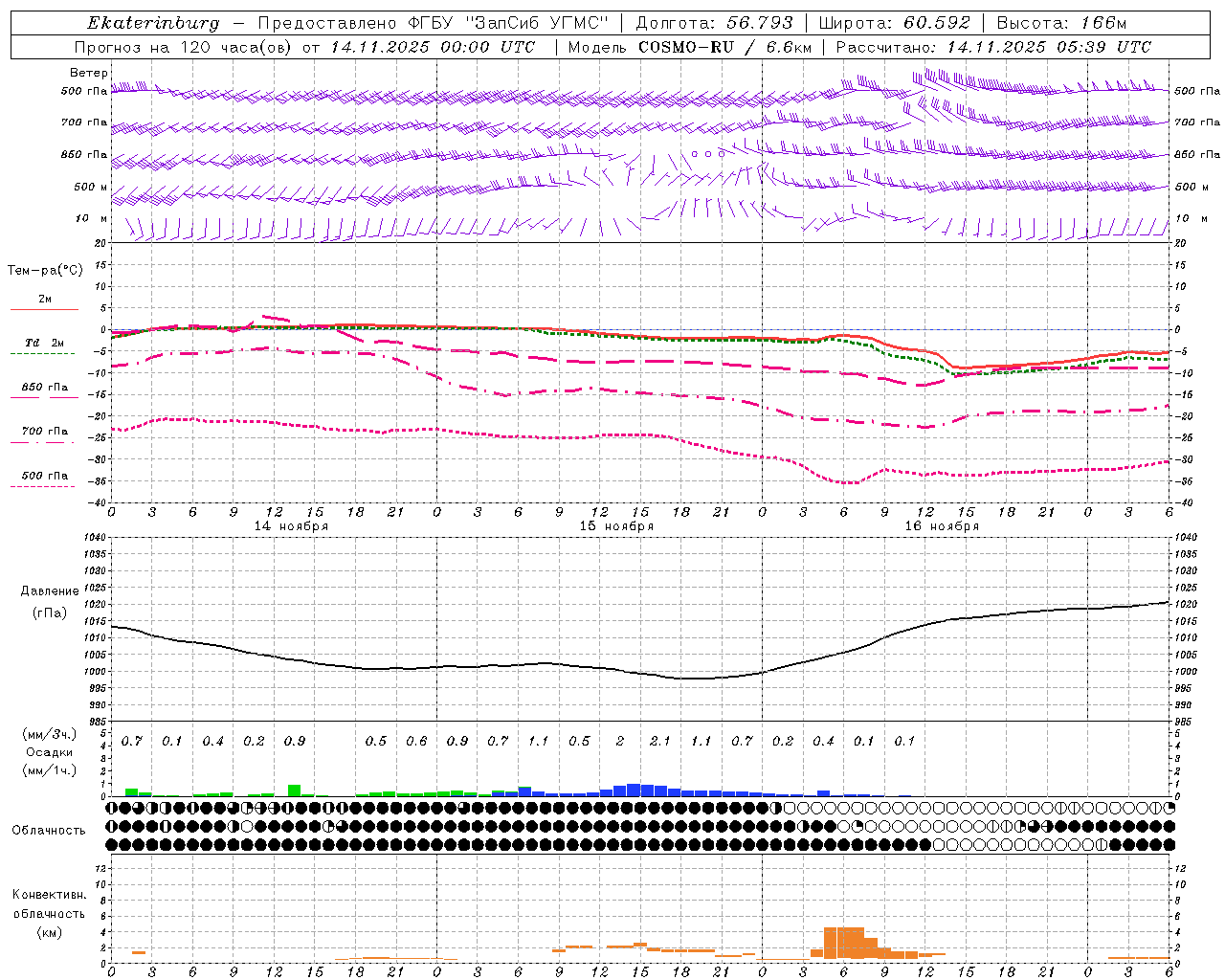This screenshot has height=980, width=1225.
Task: Click the "Модель COSMO-RU / 6.6км" text
Action: tap(689, 47)
